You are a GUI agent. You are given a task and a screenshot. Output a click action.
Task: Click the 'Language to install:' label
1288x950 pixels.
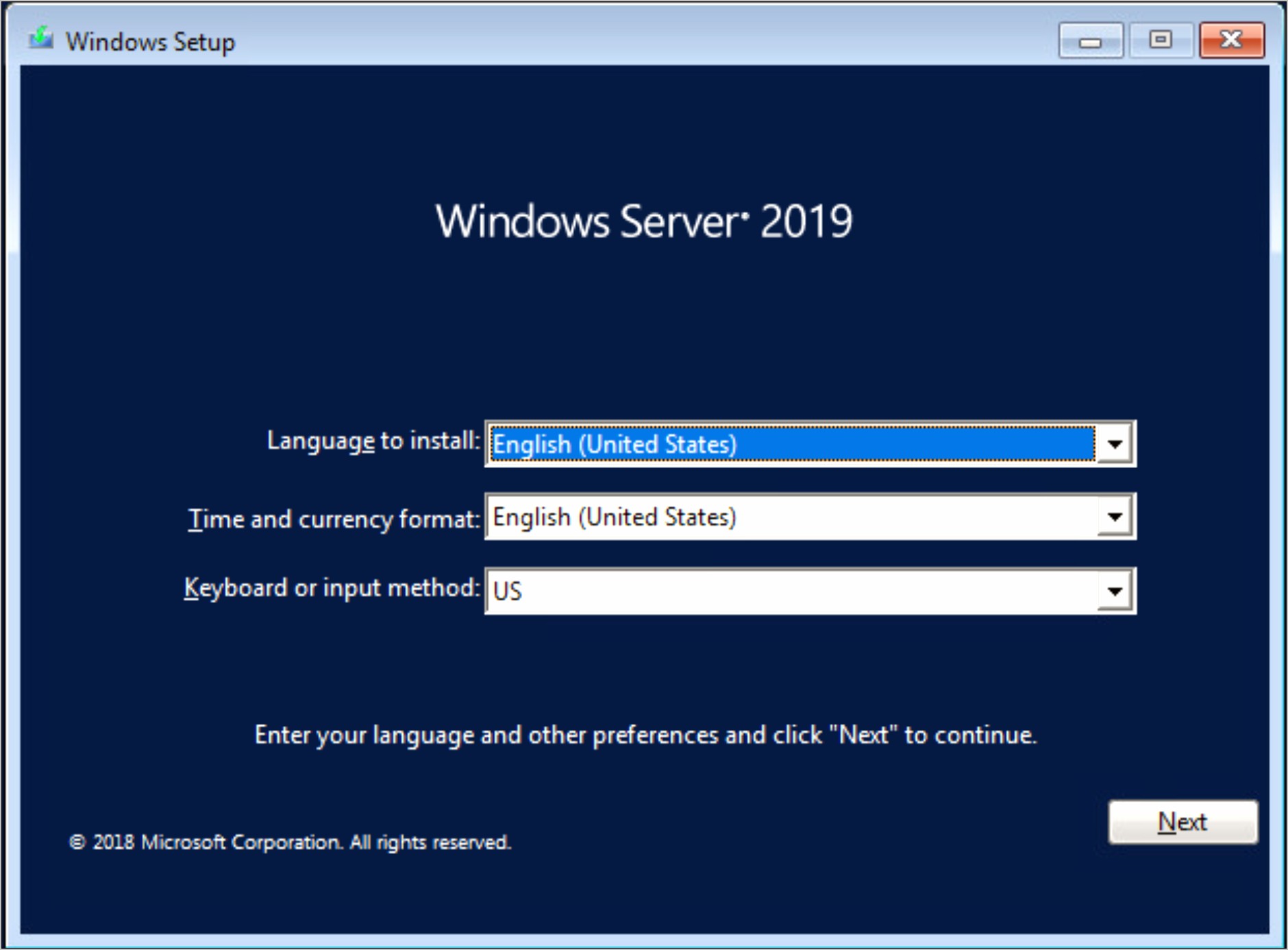pyautogui.click(x=373, y=441)
